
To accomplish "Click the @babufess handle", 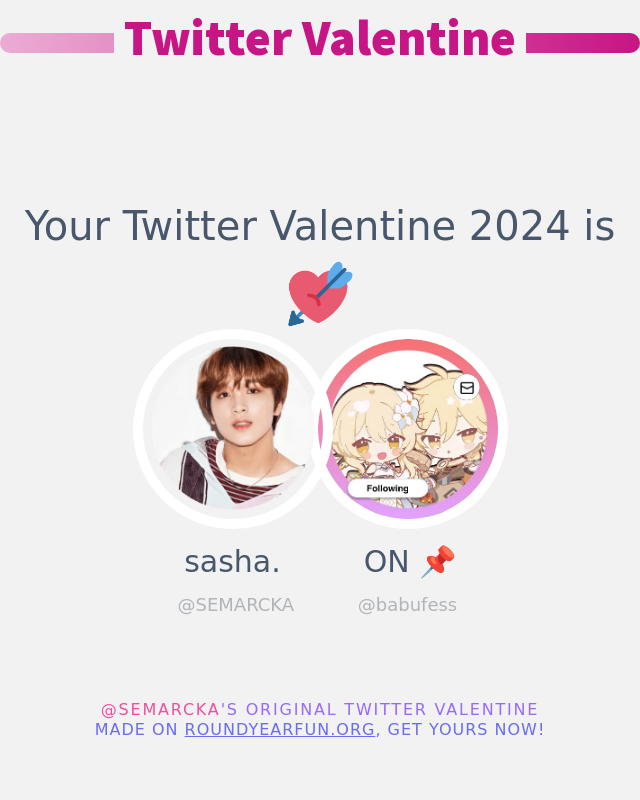I will (x=407, y=605).
